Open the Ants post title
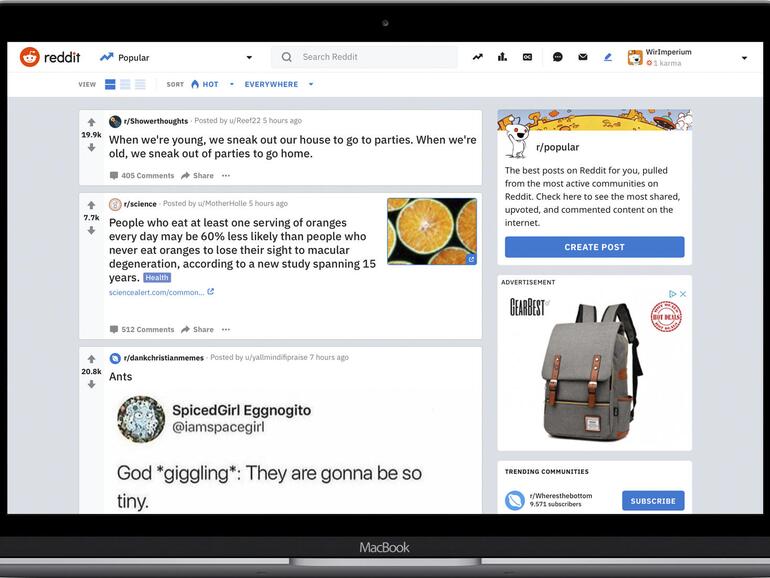The height and width of the screenshot is (578, 770). (x=120, y=377)
